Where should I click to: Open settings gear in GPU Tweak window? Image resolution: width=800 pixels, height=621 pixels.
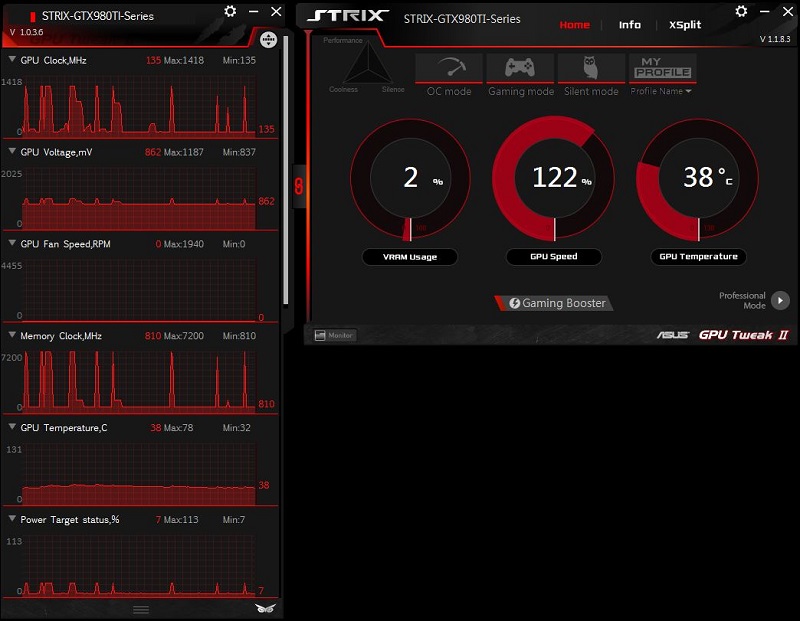coord(741,11)
